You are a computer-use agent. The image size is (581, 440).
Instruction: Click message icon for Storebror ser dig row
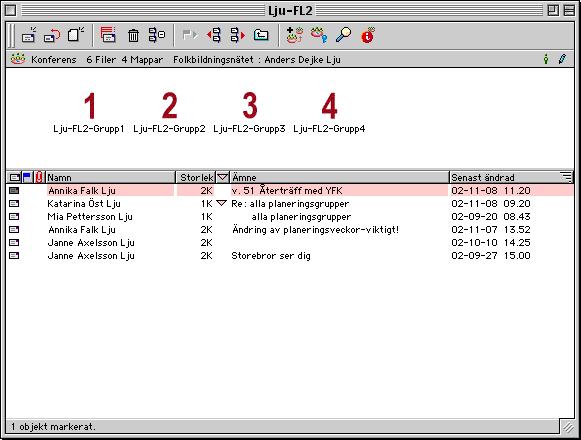[14, 255]
